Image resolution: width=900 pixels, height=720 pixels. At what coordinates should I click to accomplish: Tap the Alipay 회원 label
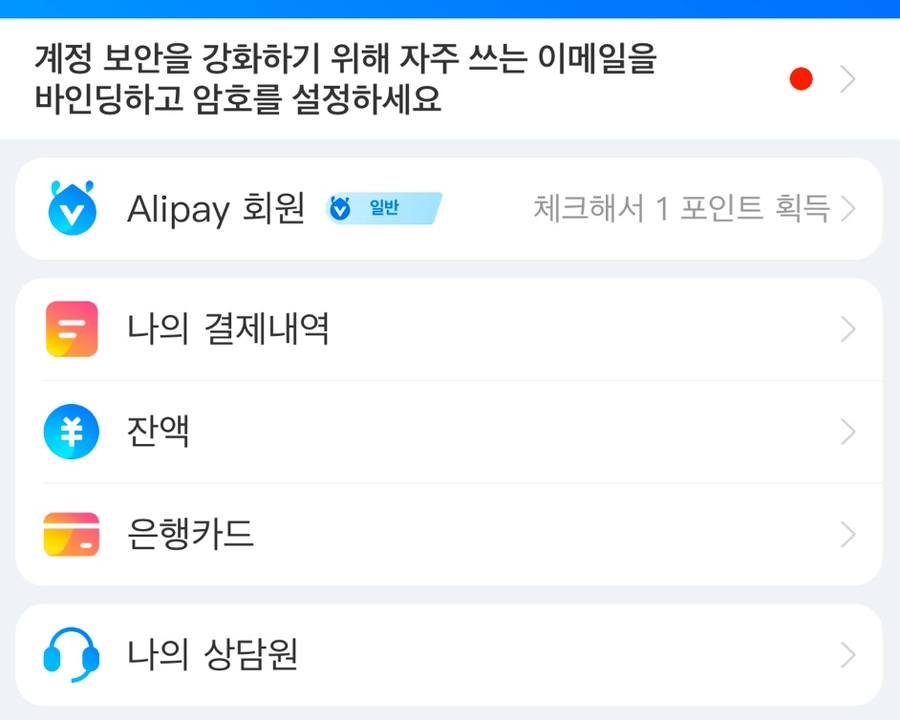[x=216, y=209]
